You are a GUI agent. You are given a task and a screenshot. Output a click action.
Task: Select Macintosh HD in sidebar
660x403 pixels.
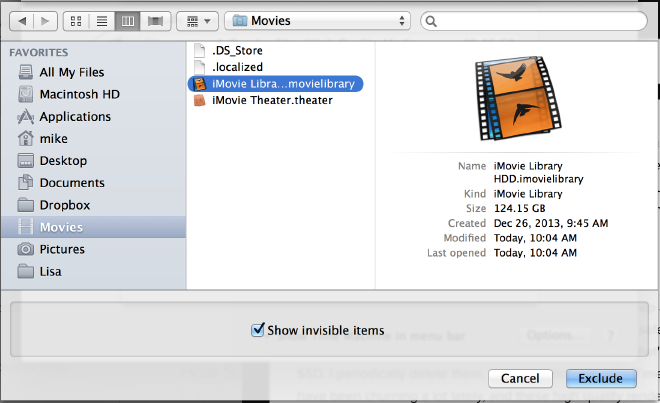click(93, 94)
